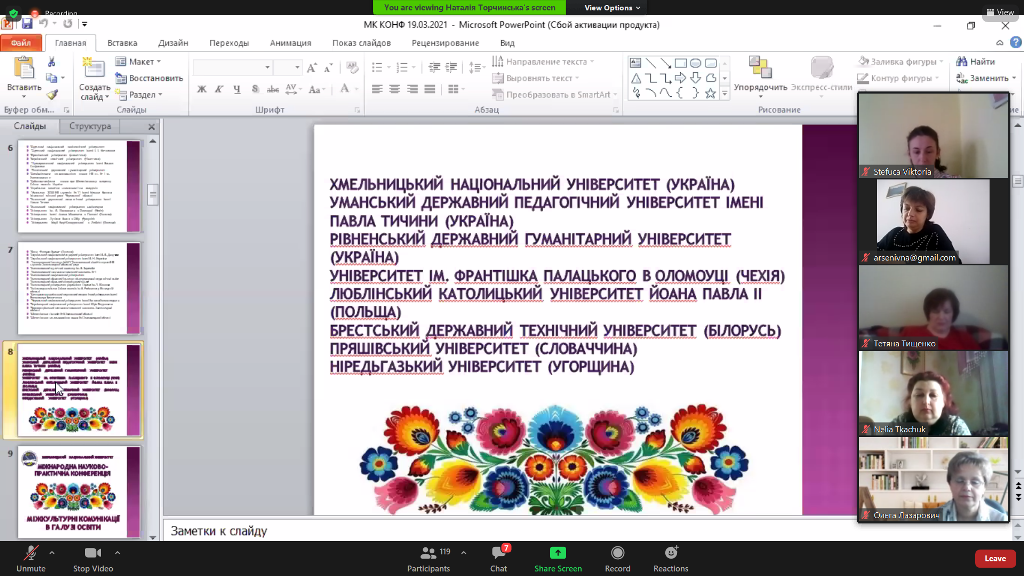Increase font size with A up icon

point(312,67)
